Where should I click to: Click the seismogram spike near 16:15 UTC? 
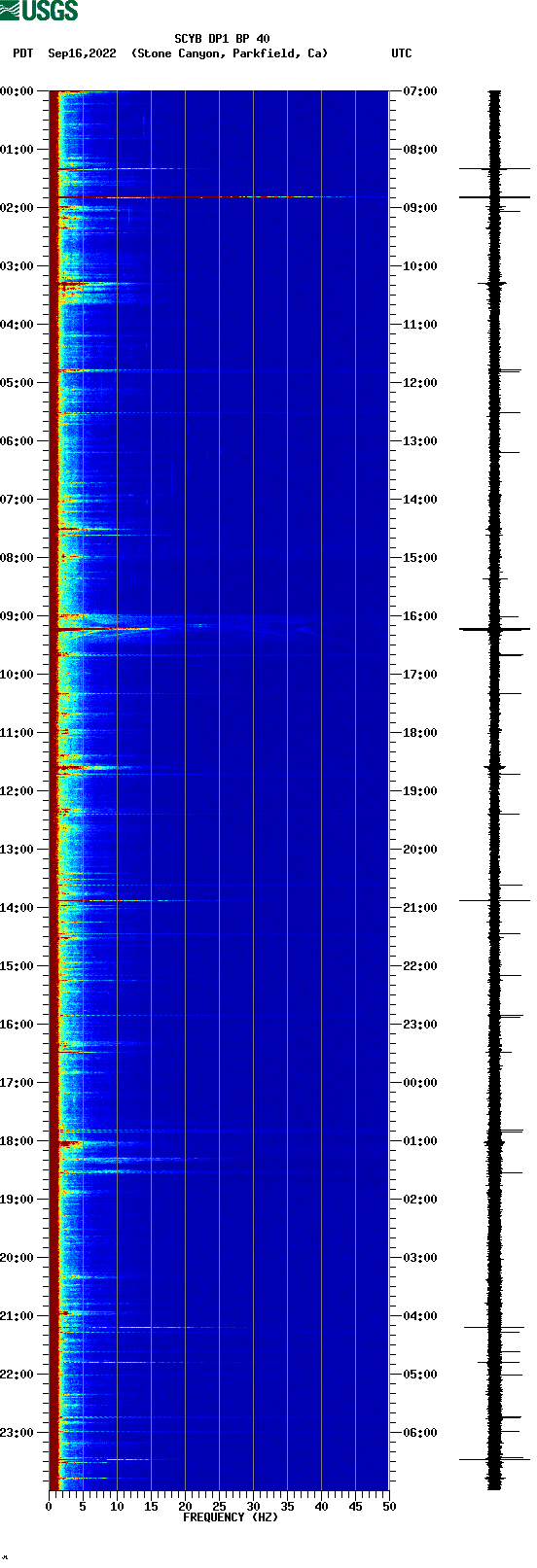pos(494,629)
